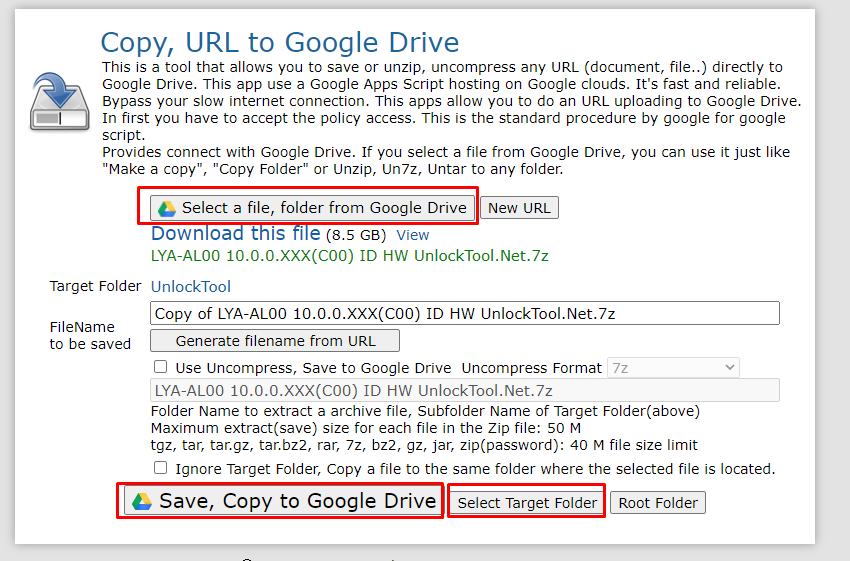Click the Root Folder button
Screen dimensions: 850x561
point(658,502)
